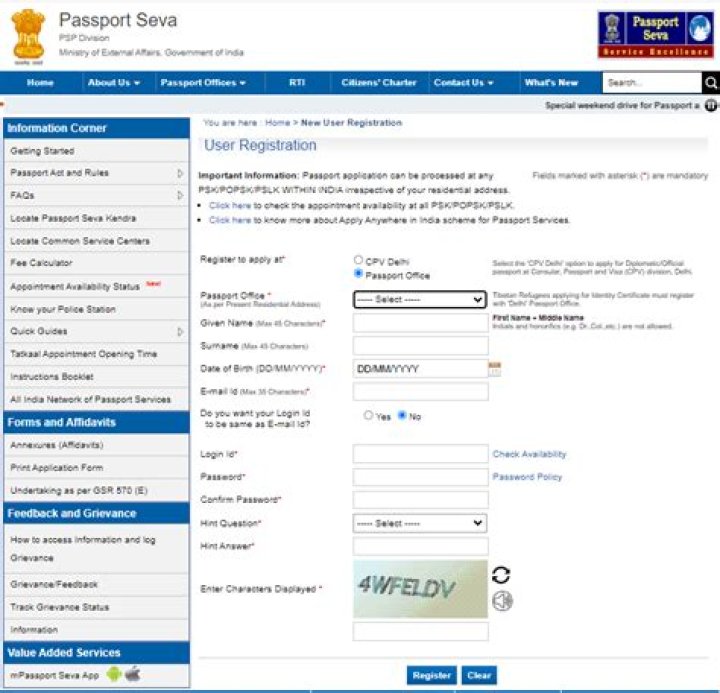
Task: Focus the E-mail Id input field
Action: [x=420, y=391]
